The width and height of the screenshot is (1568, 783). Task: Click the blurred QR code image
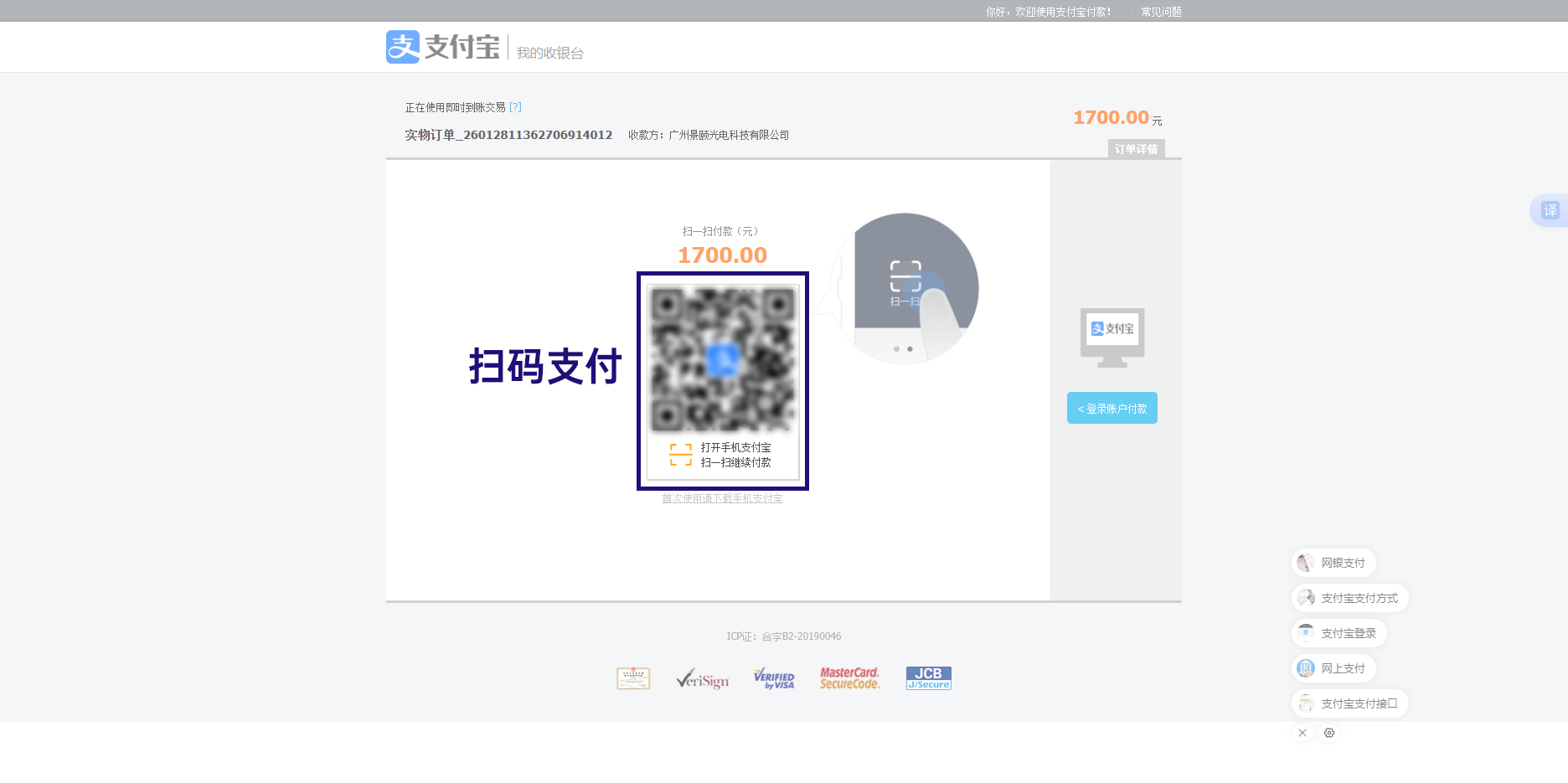(722, 360)
